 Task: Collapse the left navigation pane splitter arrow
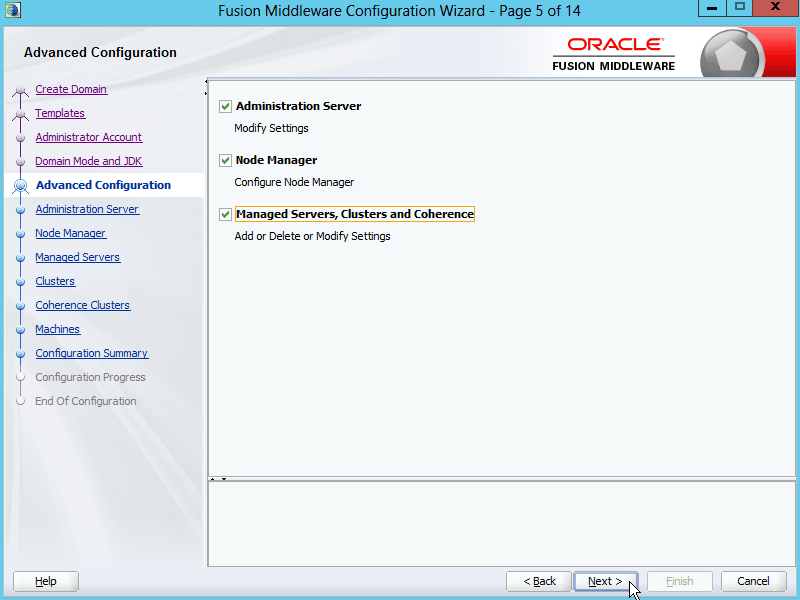click(x=206, y=82)
